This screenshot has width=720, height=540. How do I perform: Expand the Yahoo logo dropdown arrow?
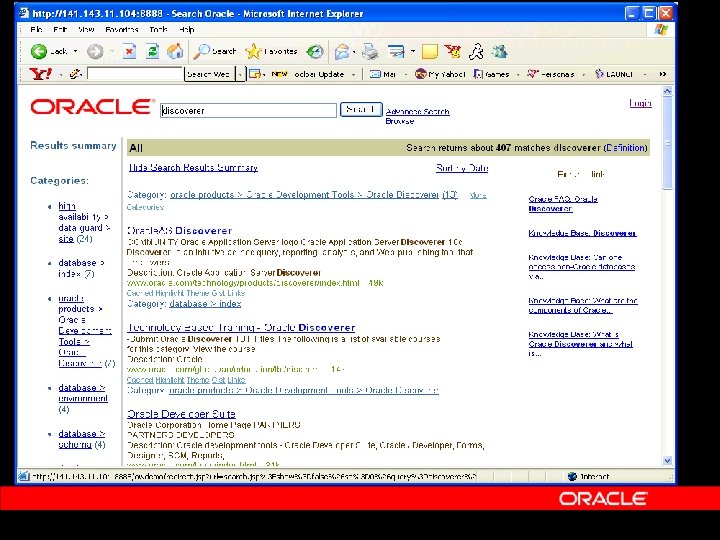pyautogui.click(x=60, y=74)
